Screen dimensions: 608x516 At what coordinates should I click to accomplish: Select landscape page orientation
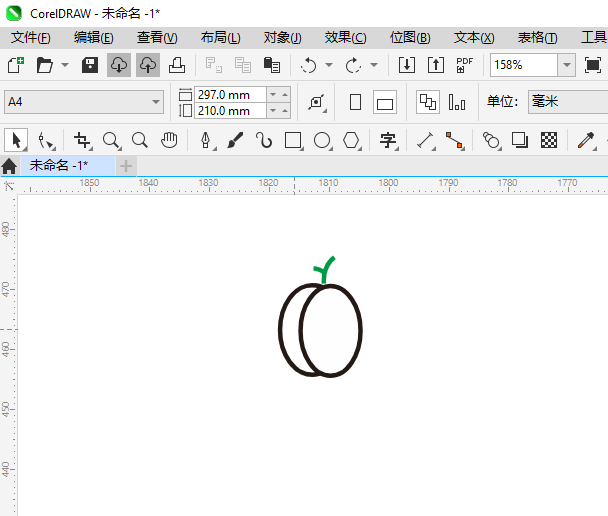coord(385,102)
